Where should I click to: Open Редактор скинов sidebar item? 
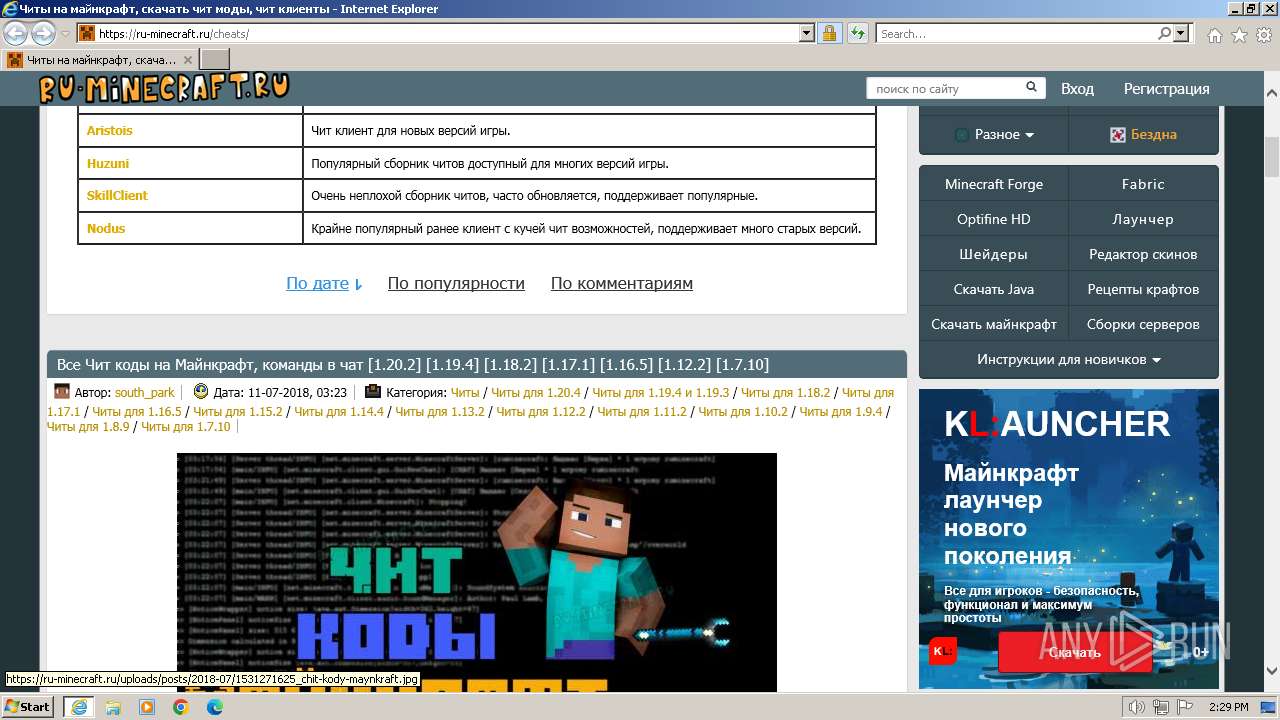pos(1143,254)
